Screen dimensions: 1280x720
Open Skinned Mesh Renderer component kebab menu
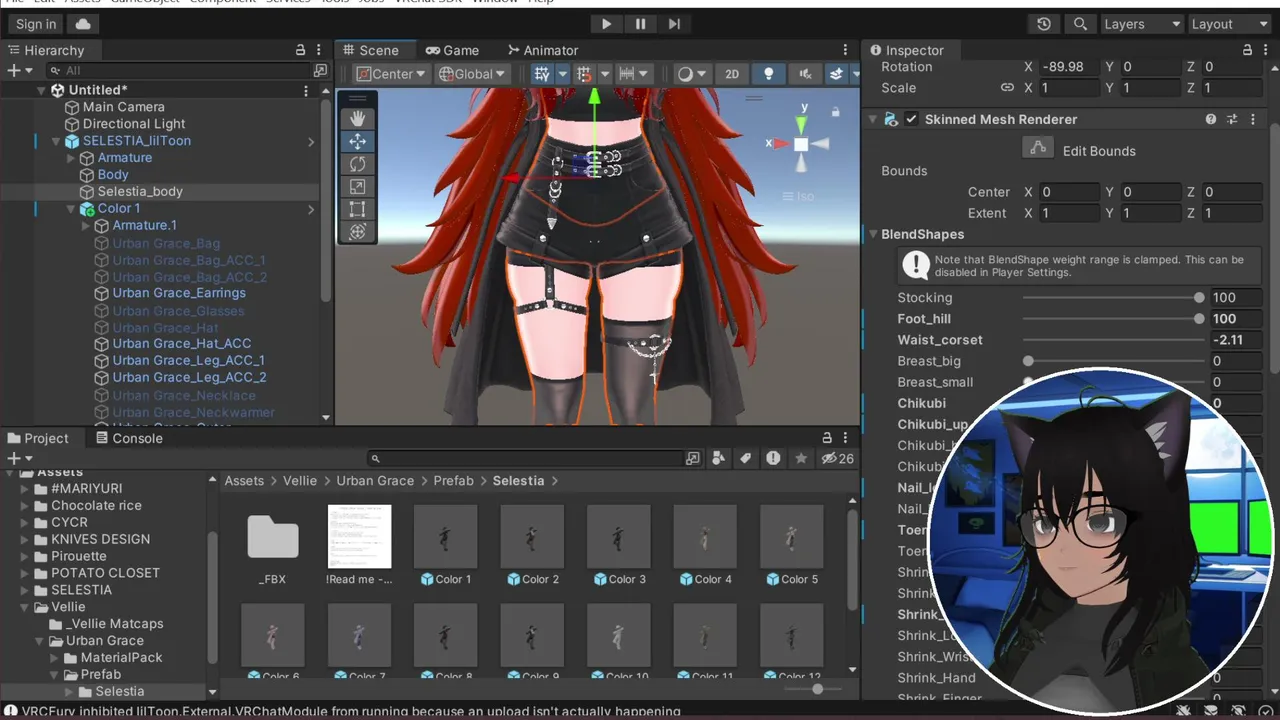pos(1253,119)
